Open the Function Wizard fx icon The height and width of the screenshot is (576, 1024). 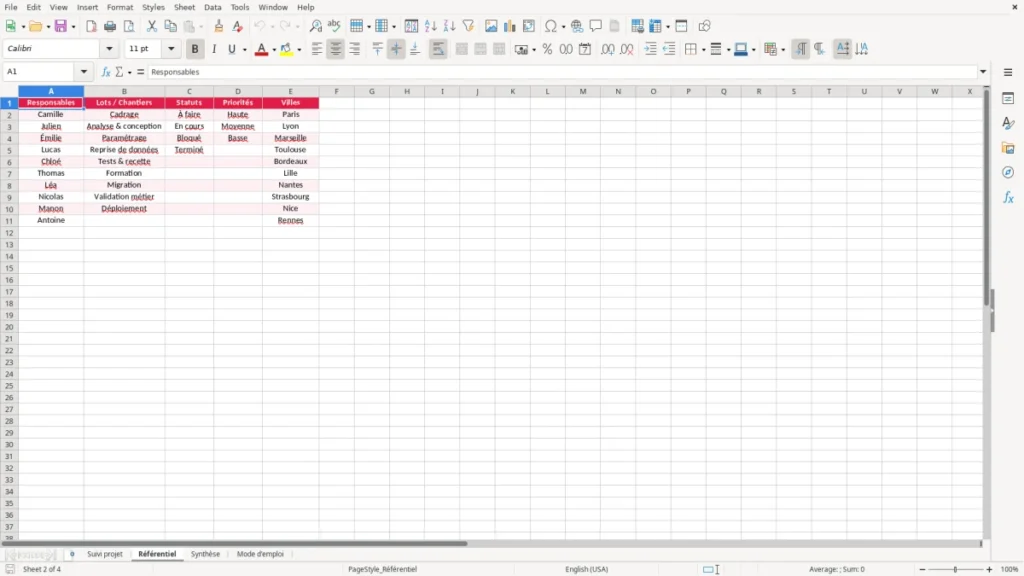[106, 72]
